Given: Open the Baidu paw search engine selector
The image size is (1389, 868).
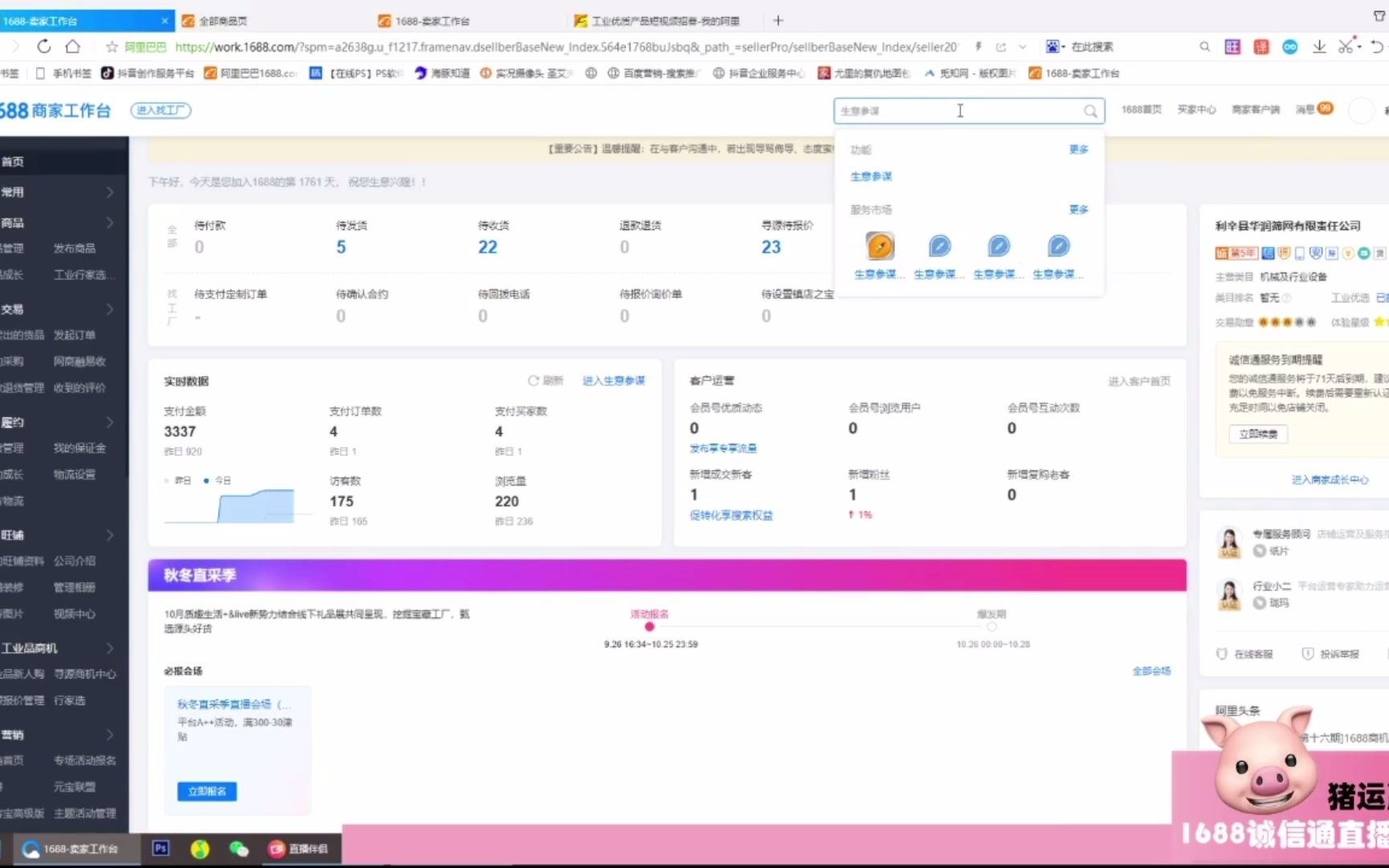Looking at the screenshot, I should point(1055,47).
